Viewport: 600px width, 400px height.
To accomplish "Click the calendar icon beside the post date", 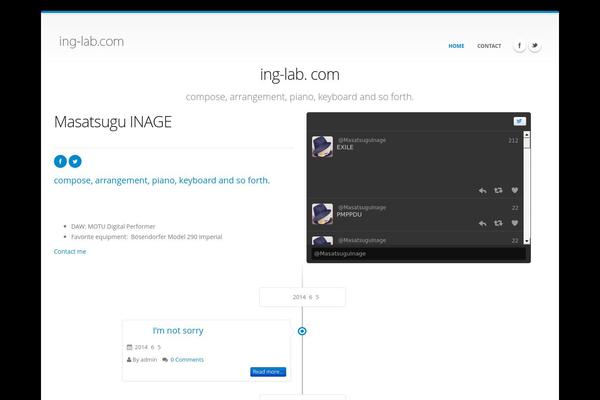I will pyautogui.click(x=129, y=347).
